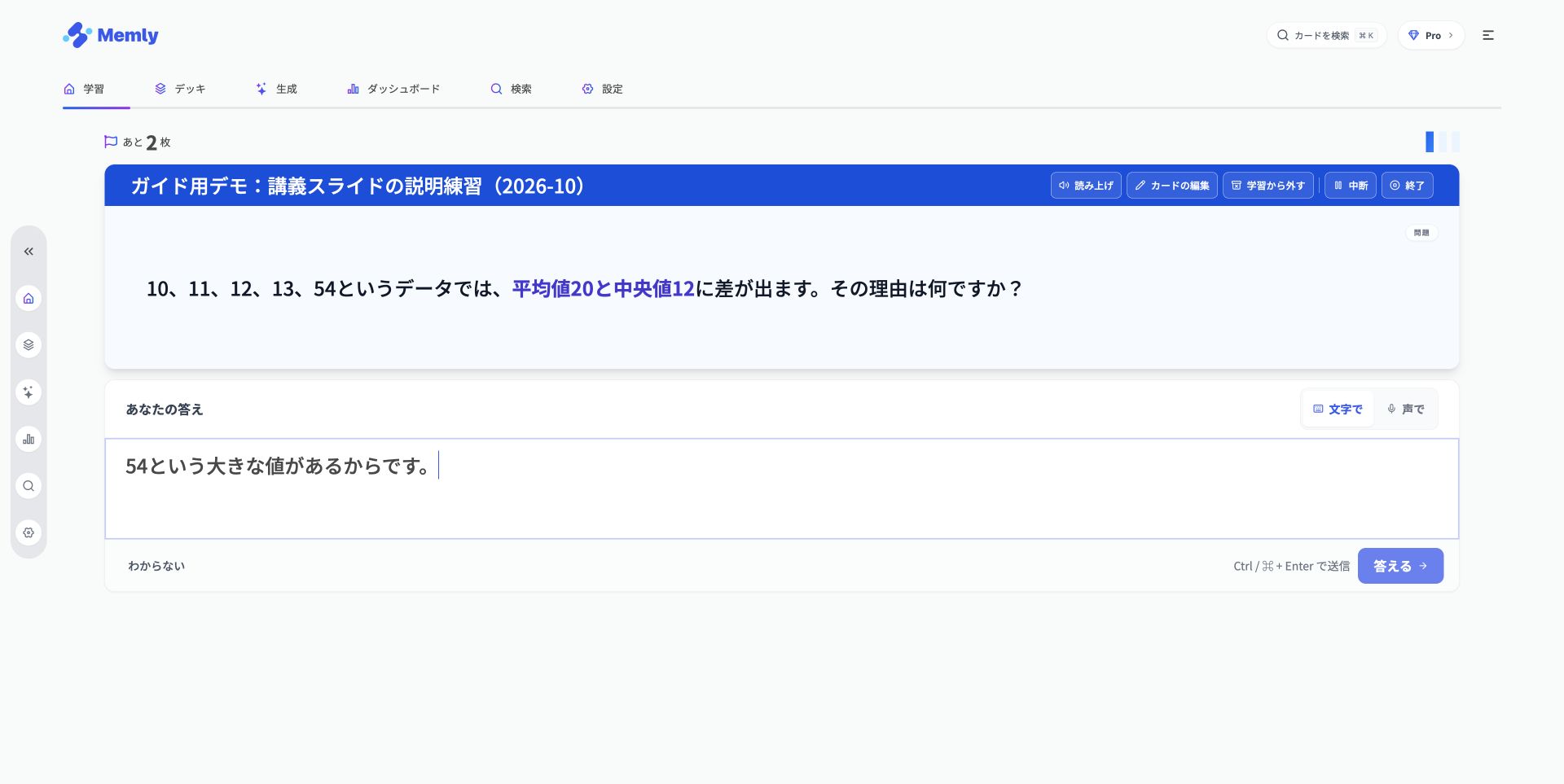
Task: Pause the session with 中断
Action: pos(1351,186)
